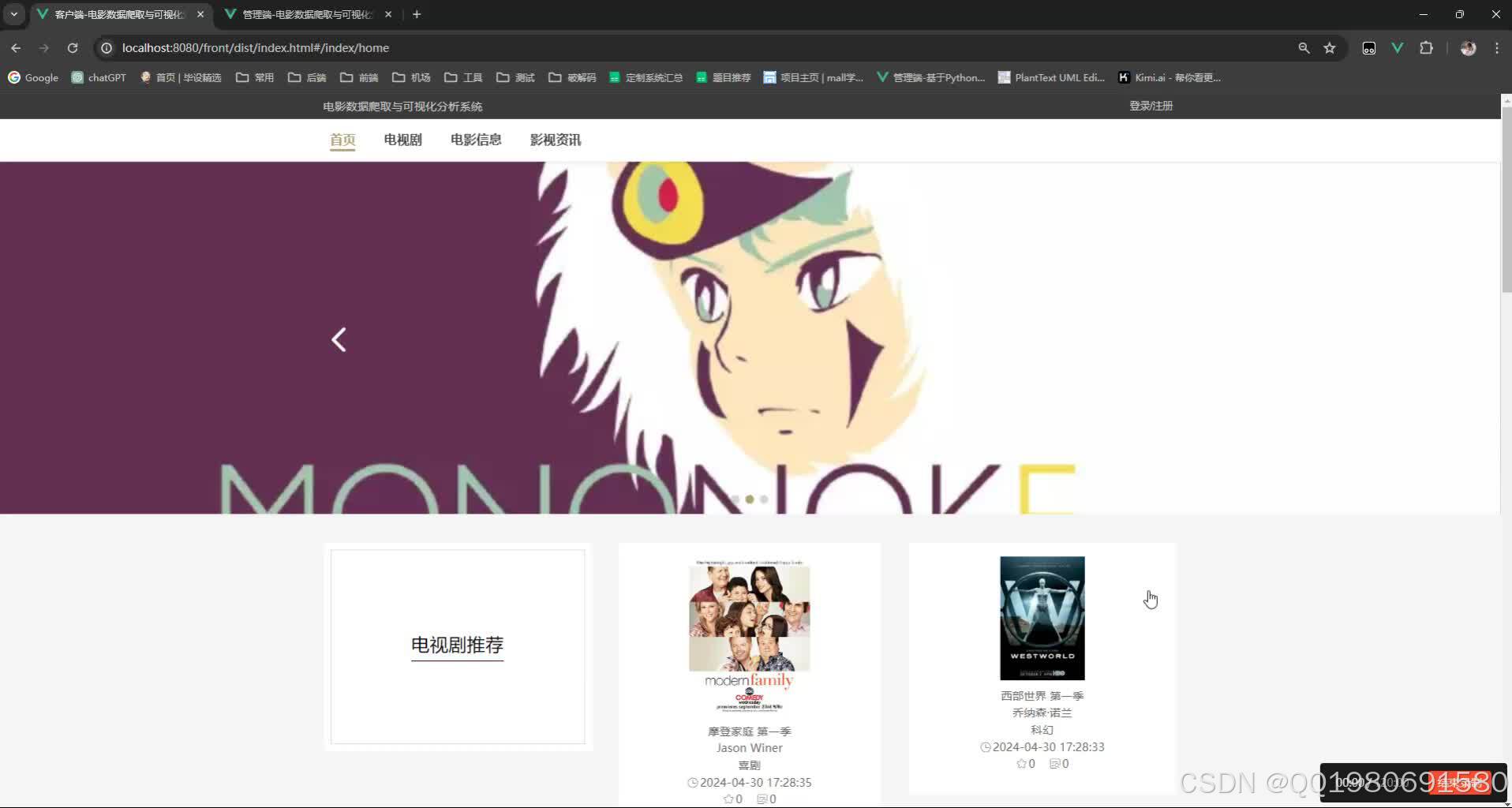Select the 影视资讯 navigation item
The height and width of the screenshot is (808, 1512).
(x=556, y=140)
